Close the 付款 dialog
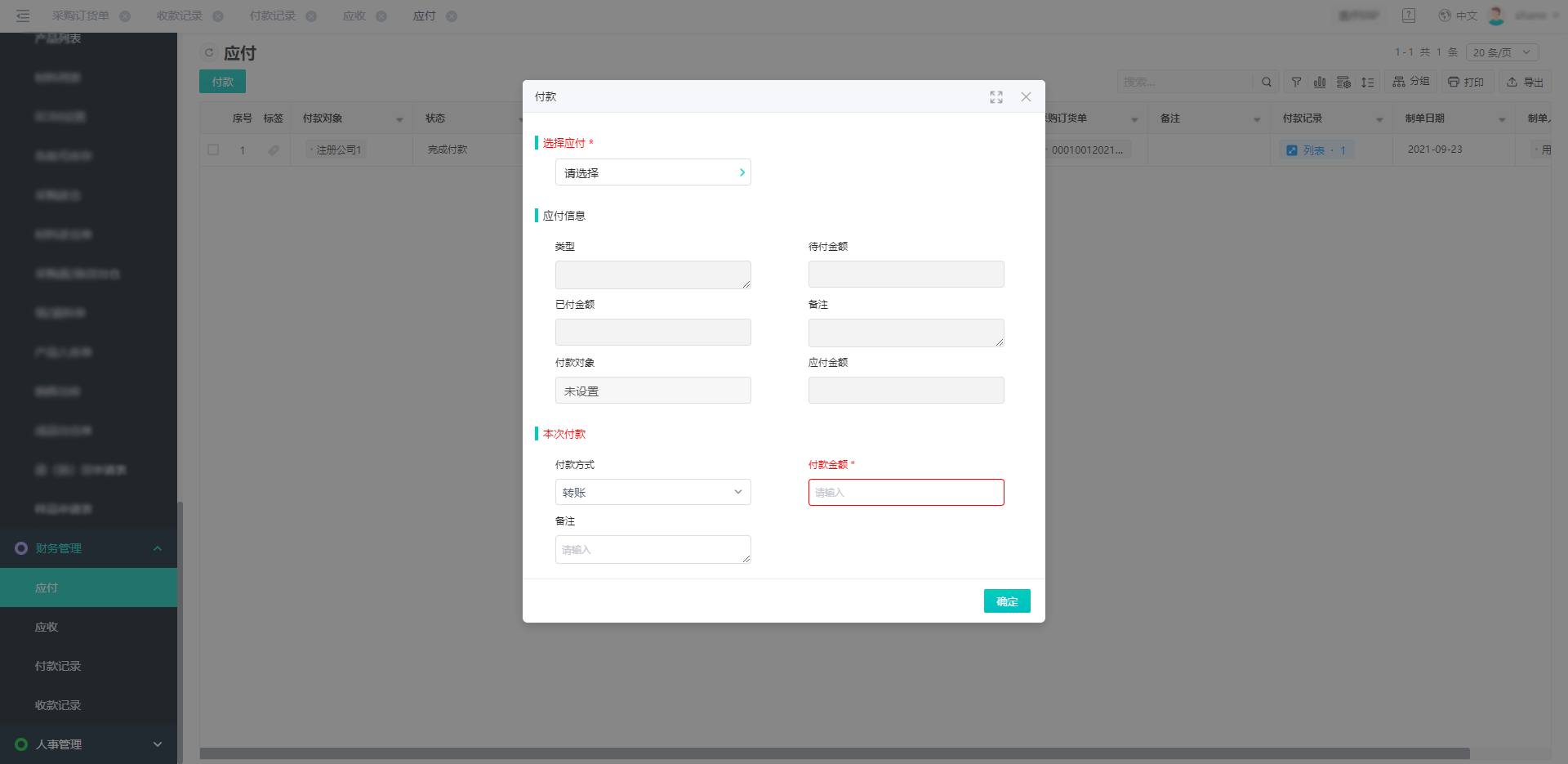This screenshot has width=1568, height=764. [1027, 97]
